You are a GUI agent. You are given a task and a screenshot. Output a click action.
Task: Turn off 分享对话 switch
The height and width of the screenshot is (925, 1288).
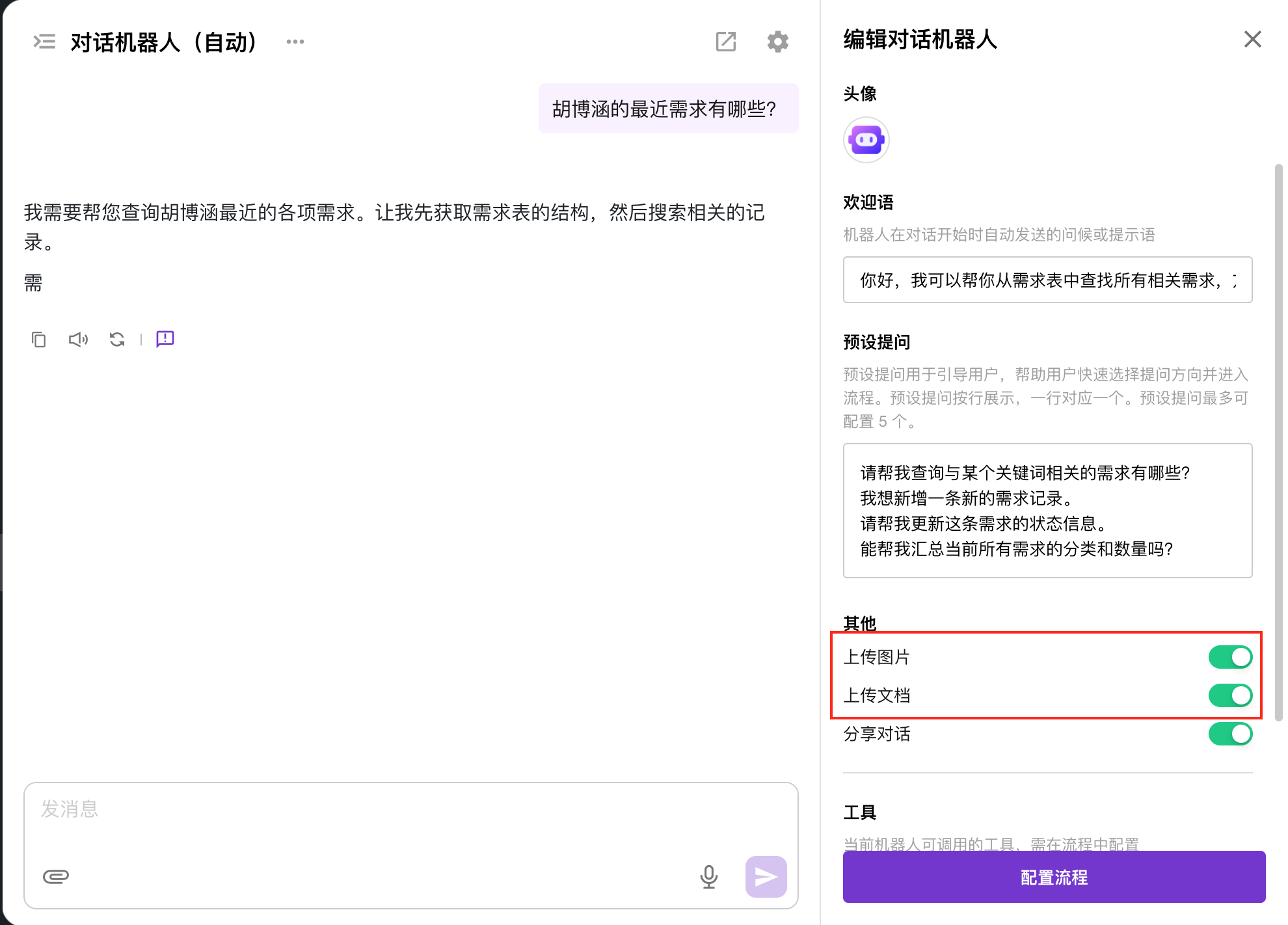(1229, 734)
